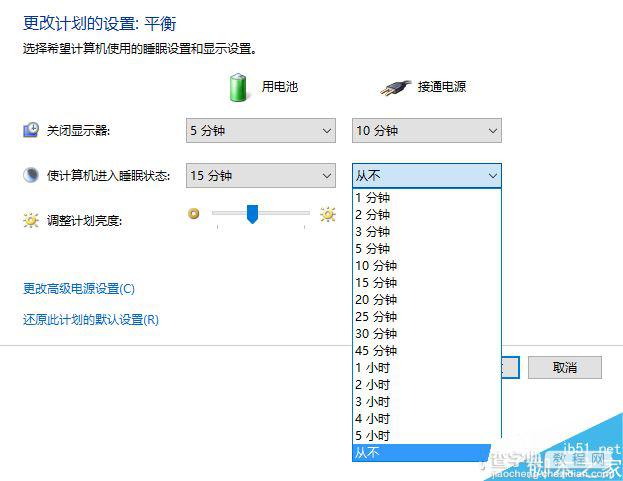Click the heading 更改计划的设置: 平衡
This screenshot has width=623, height=481.
pyautogui.click(x=99, y=23)
